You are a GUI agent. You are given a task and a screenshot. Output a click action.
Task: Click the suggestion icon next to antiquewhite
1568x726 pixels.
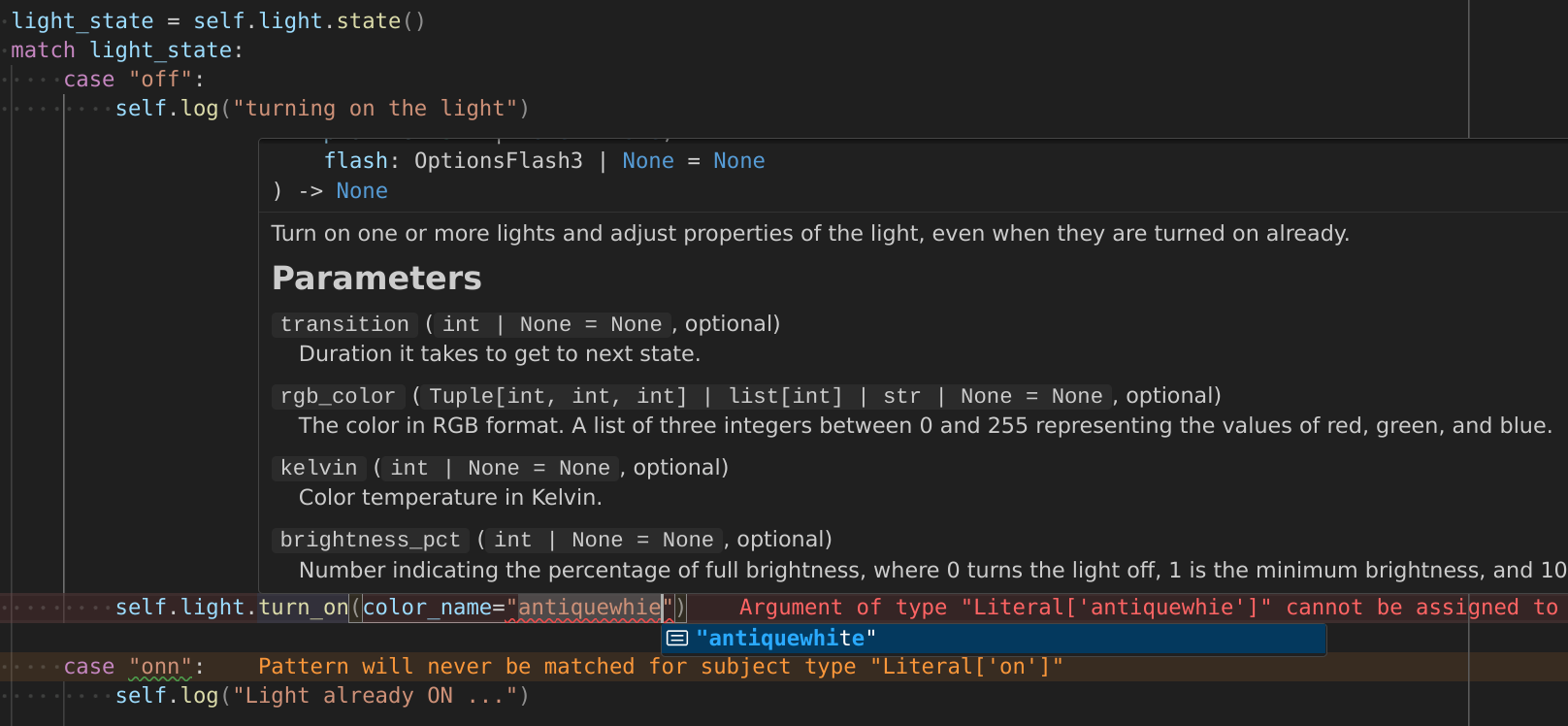(677, 639)
